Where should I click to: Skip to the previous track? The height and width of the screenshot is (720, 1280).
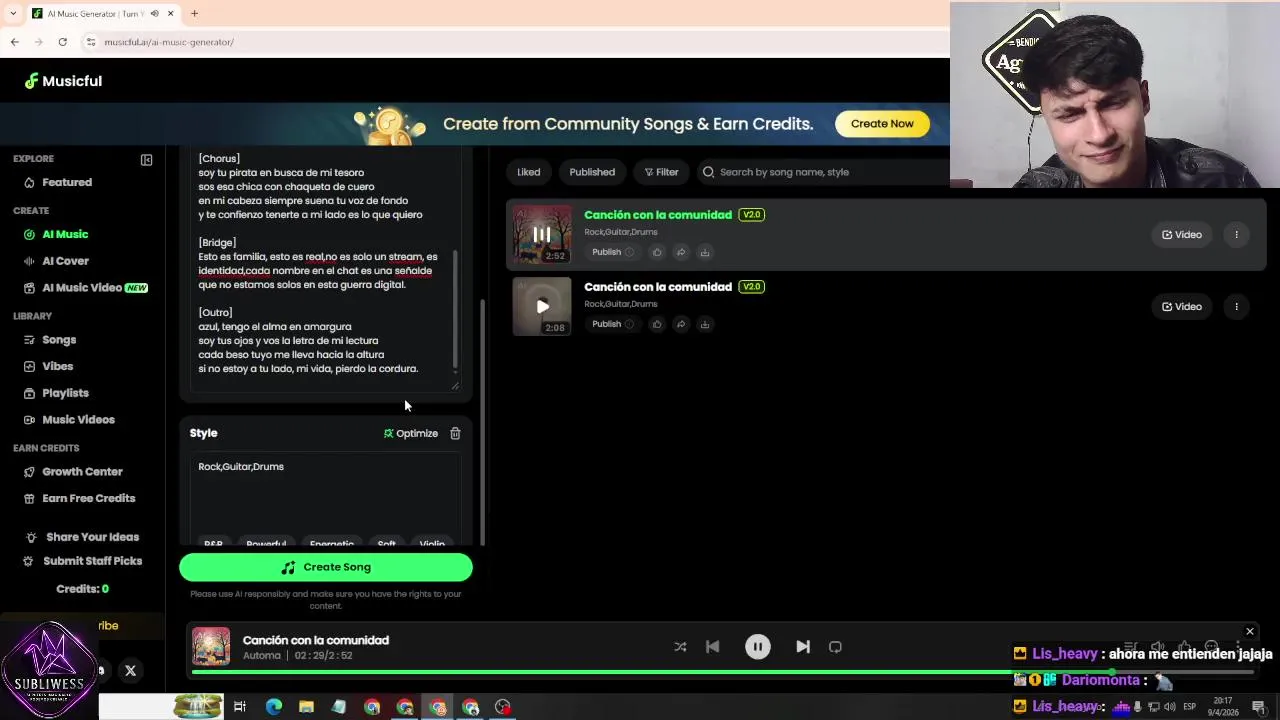pos(713,647)
